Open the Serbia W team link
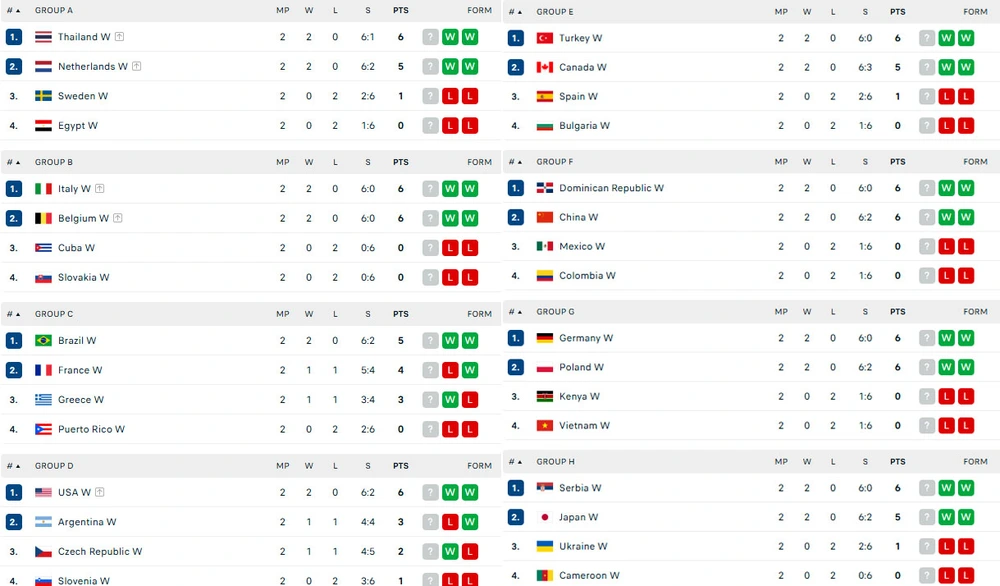1000x586 pixels. pos(580,488)
